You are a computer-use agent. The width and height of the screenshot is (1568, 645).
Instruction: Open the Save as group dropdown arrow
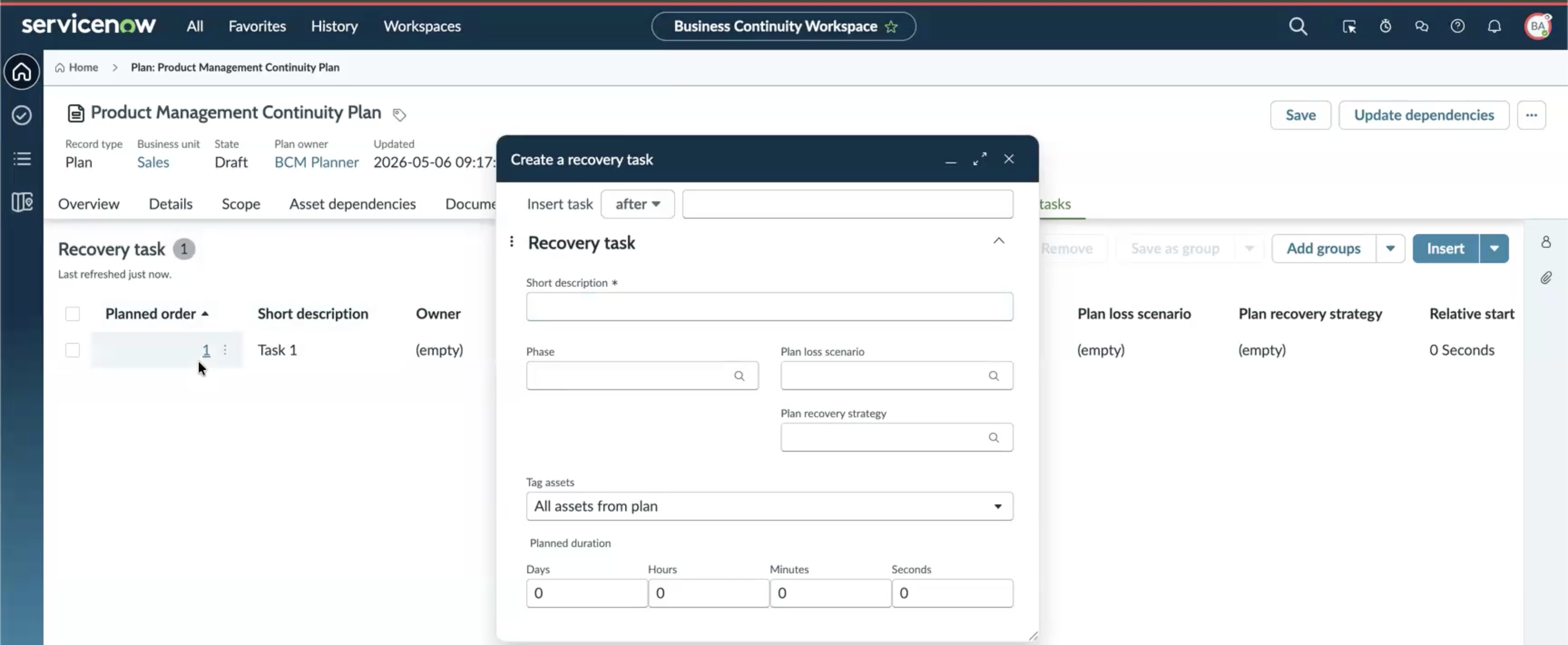[x=1249, y=248]
